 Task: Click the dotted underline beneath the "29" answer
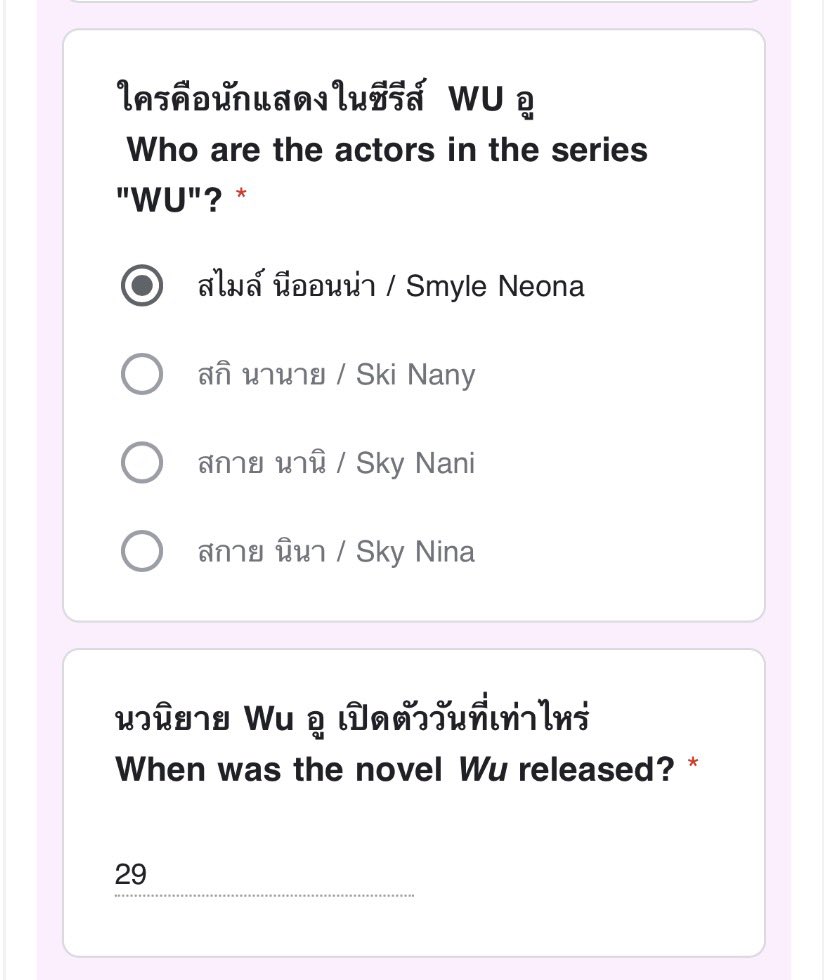pos(264,895)
